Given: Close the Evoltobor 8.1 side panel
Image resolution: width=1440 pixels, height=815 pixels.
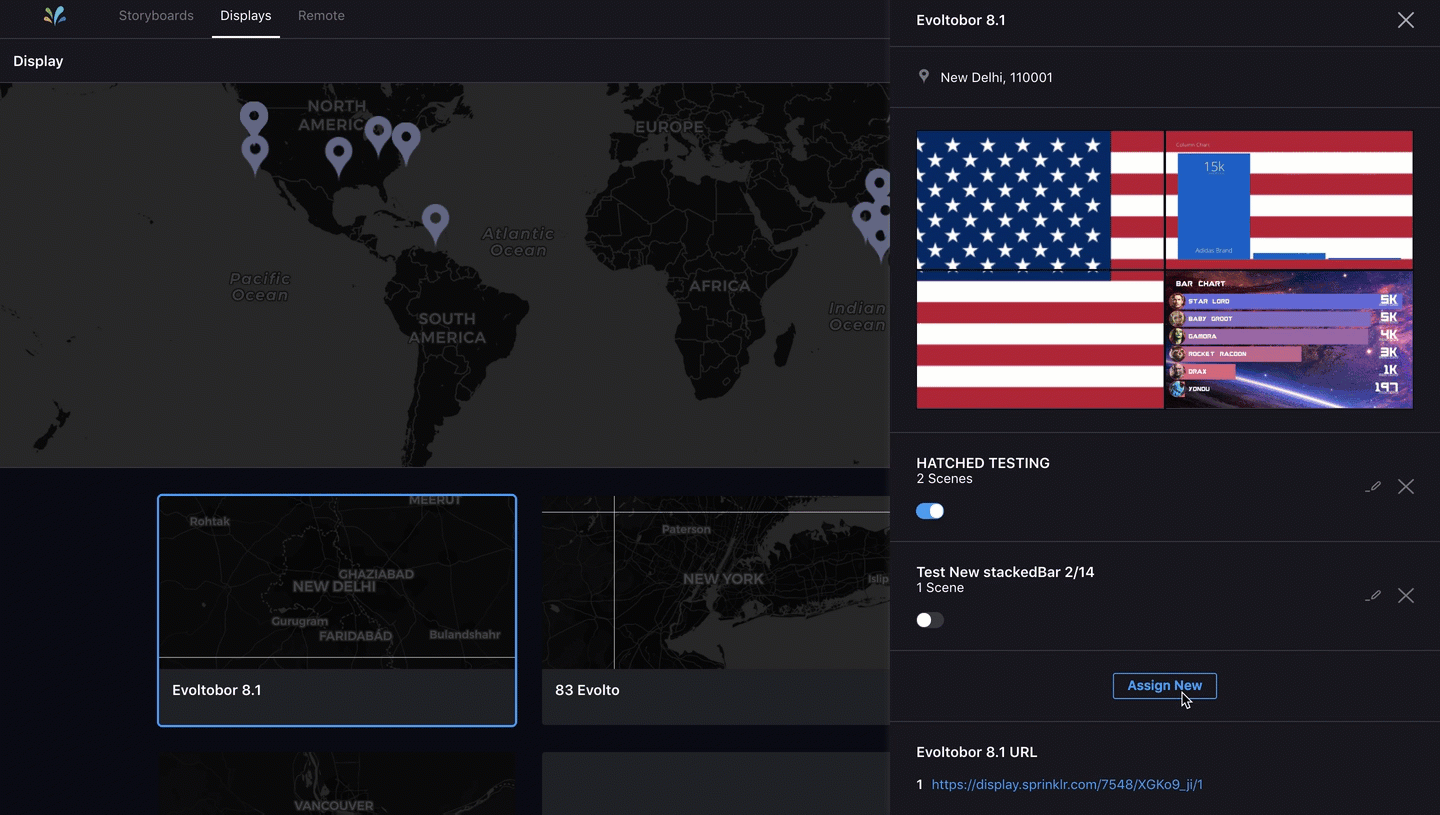Looking at the screenshot, I should (1405, 20).
